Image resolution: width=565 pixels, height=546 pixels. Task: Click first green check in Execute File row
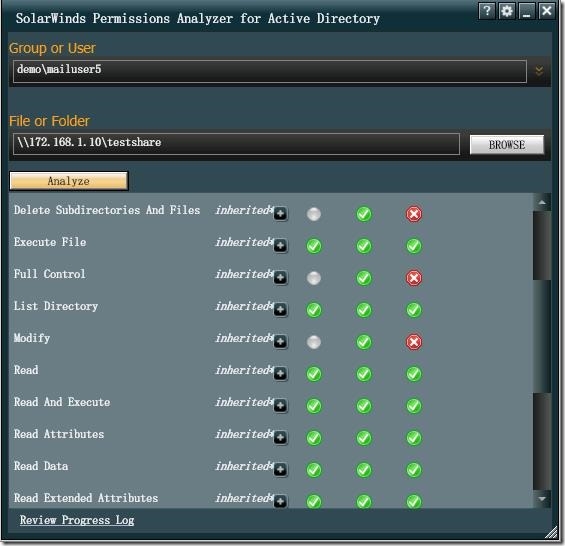tap(313, 246)
